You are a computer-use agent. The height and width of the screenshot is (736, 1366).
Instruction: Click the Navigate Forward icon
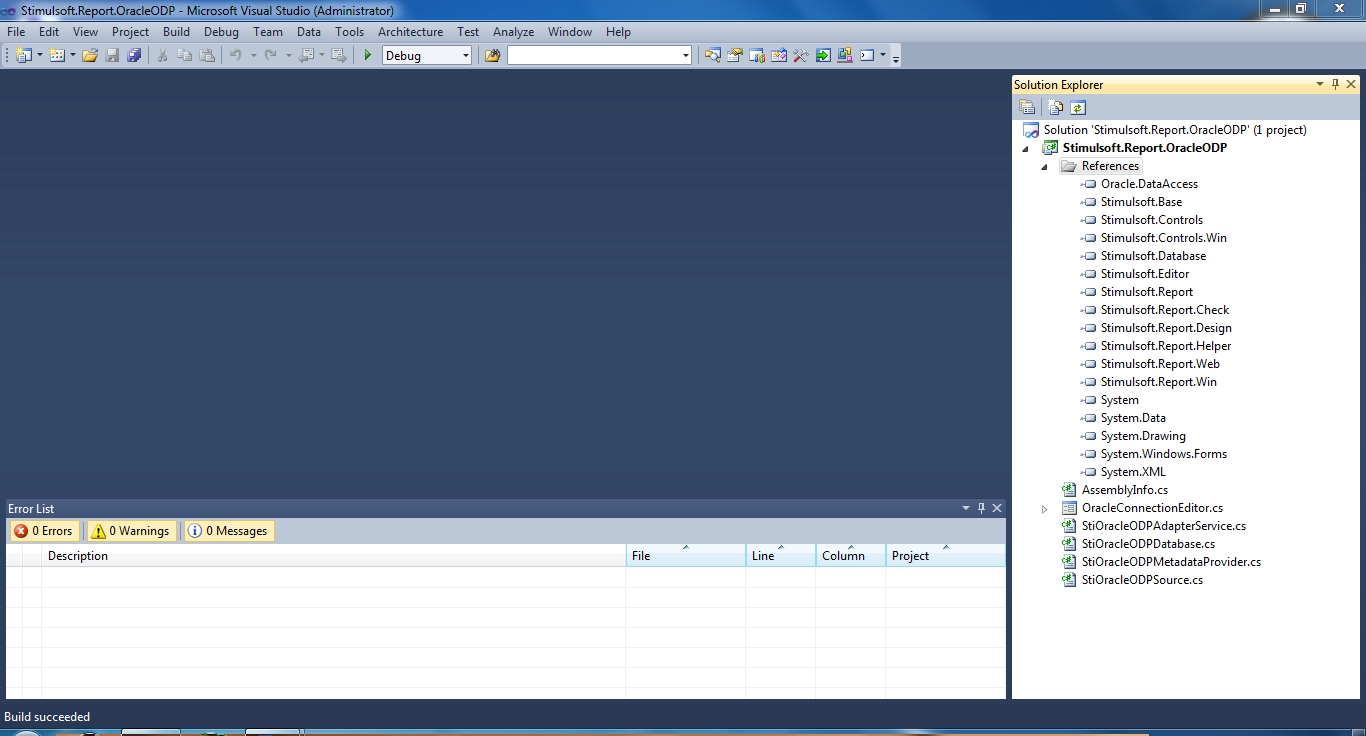pyautogui.click(x=339, y=56)
